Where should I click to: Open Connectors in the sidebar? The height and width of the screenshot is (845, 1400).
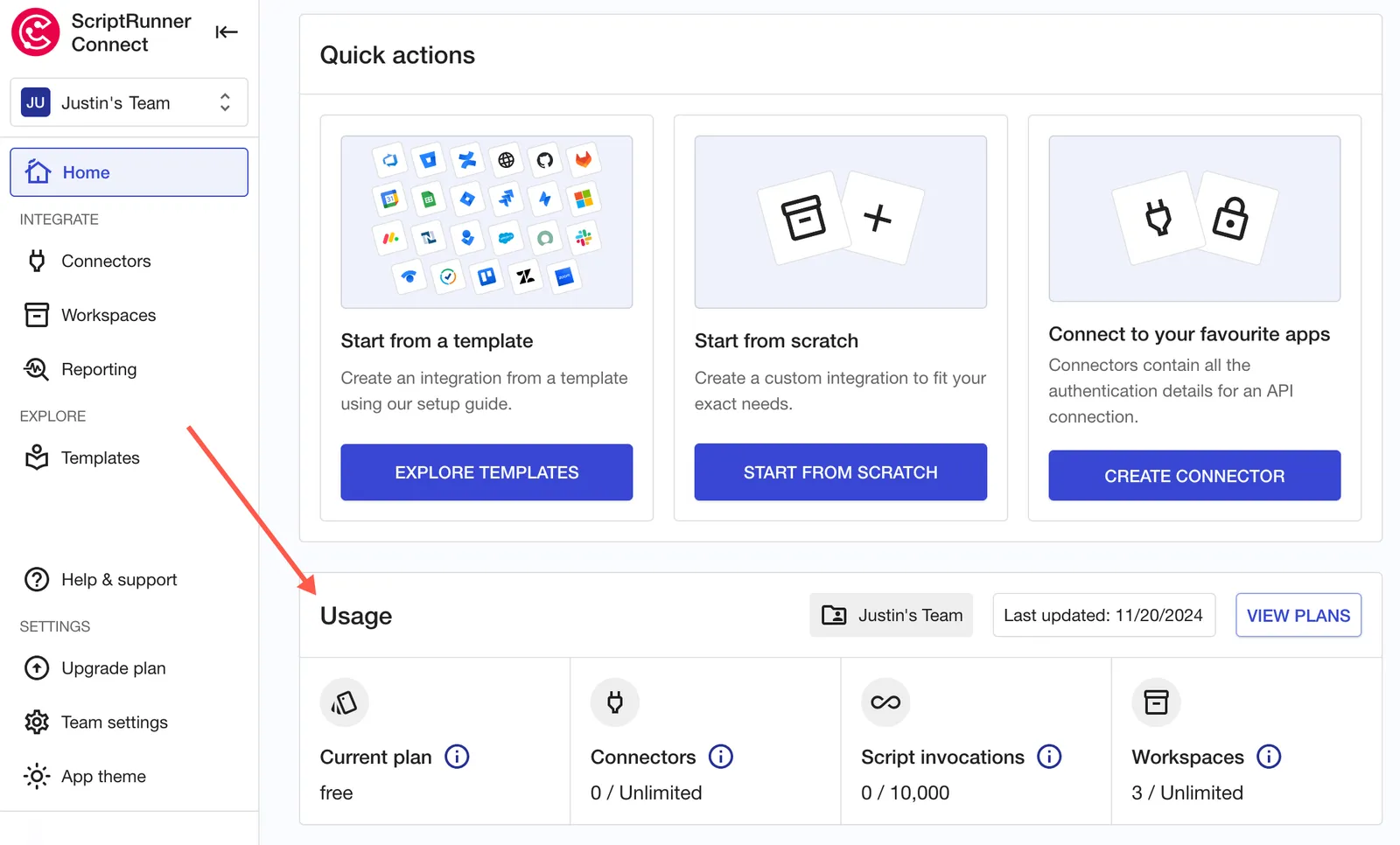pos(129,261)
